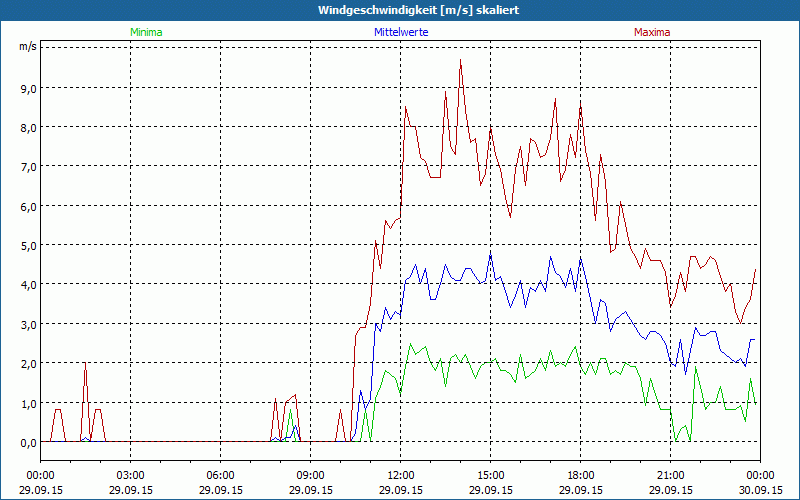
Task: Click the 15:00 time axis label
Action: click(490, 476)
